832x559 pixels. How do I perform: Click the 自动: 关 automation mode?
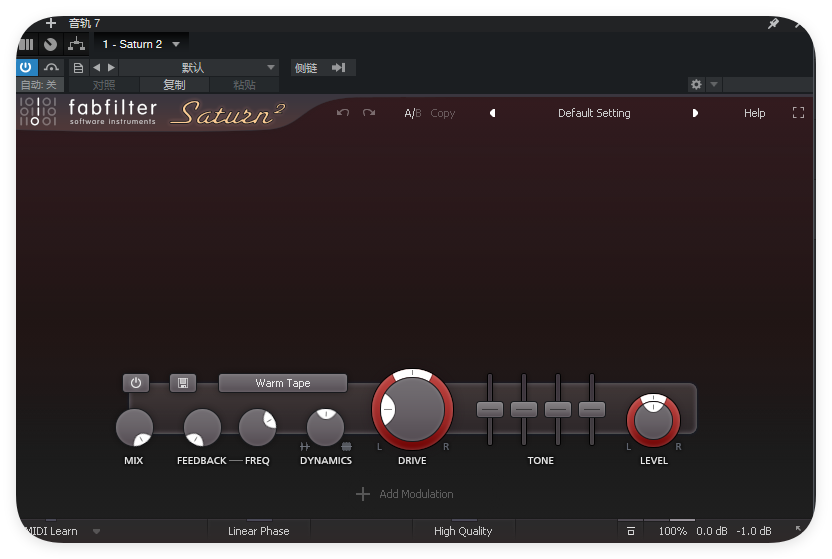coord(39,85)
